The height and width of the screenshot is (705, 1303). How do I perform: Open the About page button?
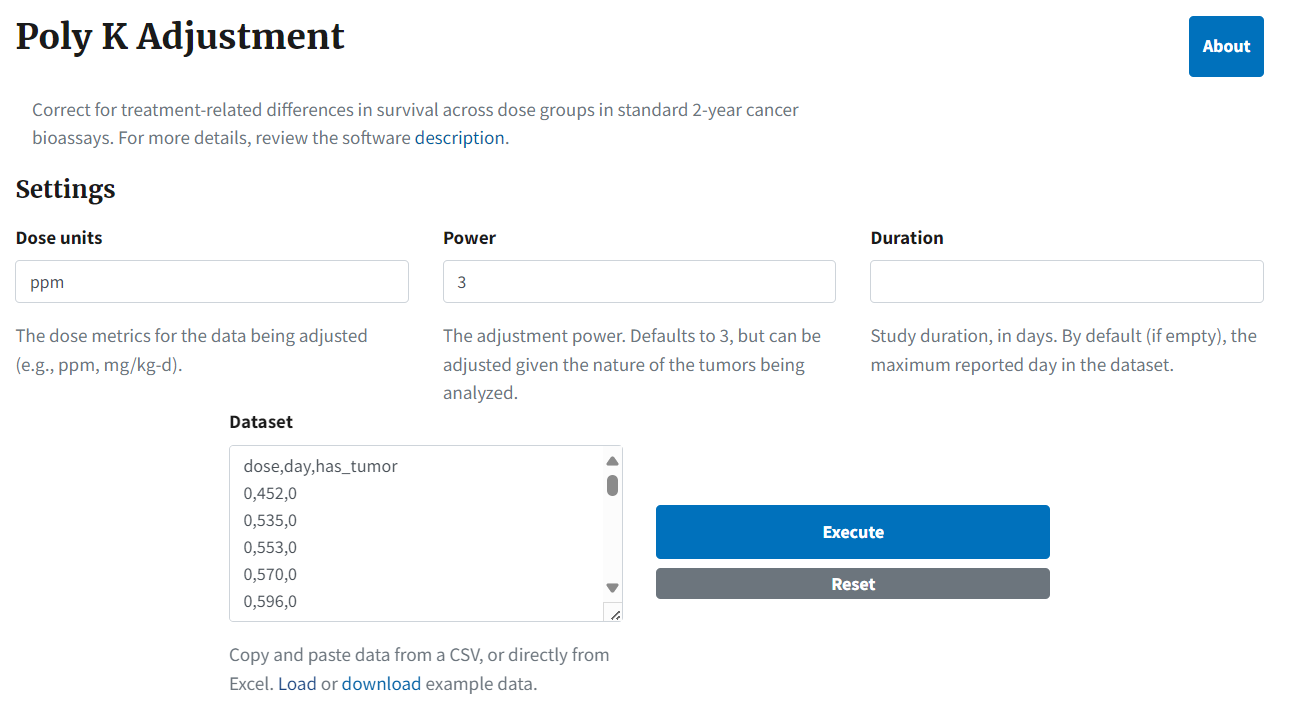1226,46
